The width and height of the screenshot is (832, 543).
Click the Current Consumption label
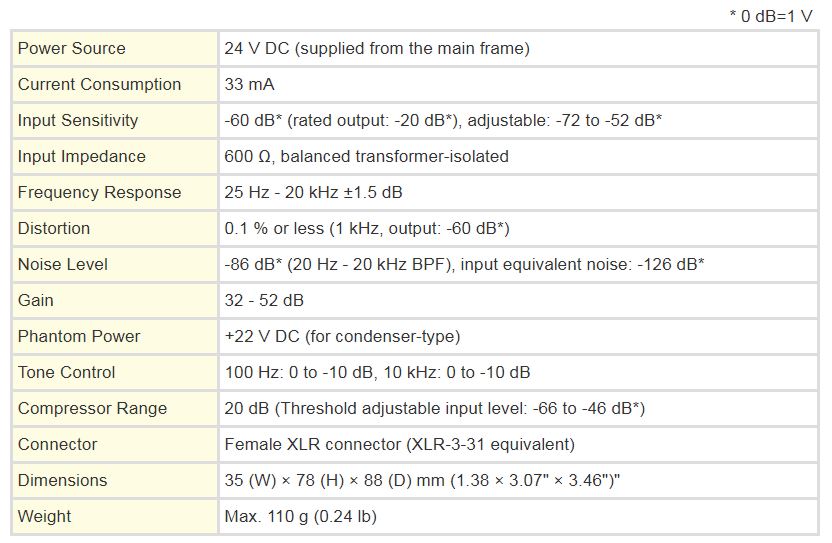99,84
